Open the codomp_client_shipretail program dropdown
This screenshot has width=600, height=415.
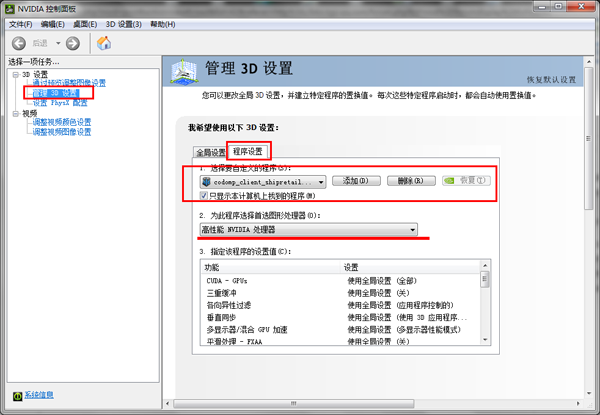[320, 181]
